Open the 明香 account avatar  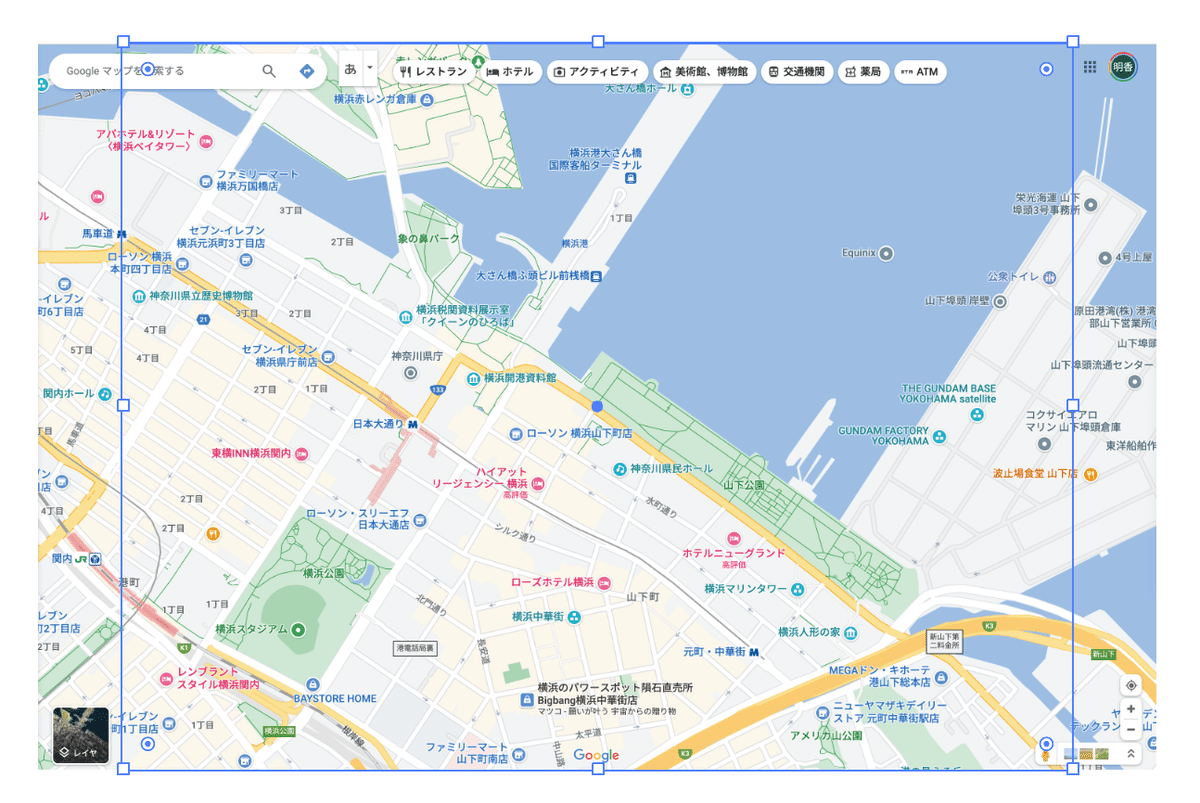point(1124,68)
